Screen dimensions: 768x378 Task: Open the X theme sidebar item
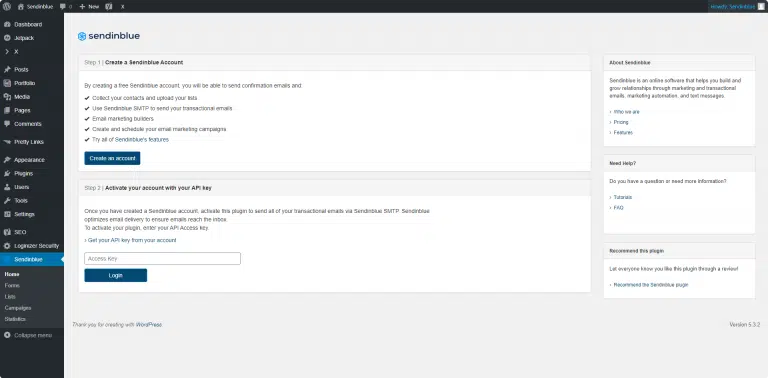click(x=32, y=51)
